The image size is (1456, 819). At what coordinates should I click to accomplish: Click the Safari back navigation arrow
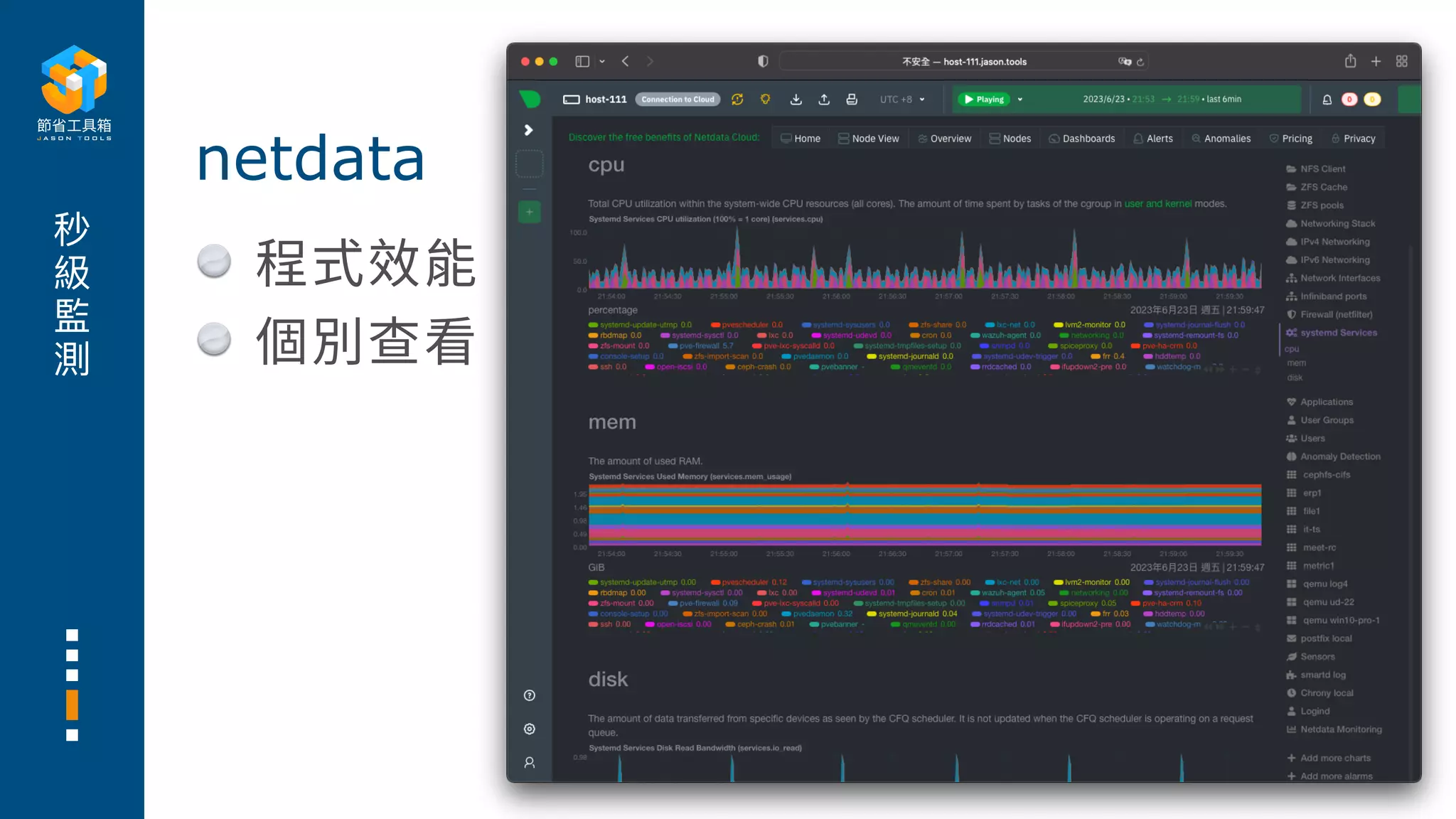626,62
